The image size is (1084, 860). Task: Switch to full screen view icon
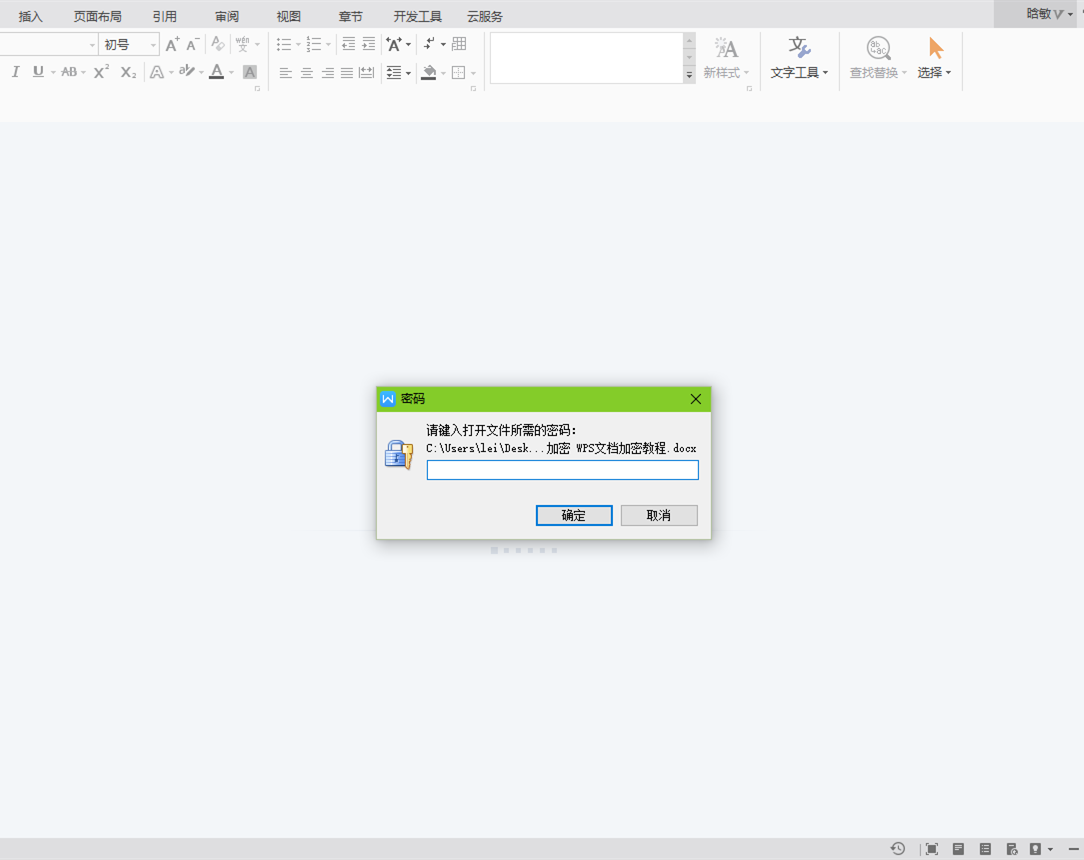coord(931,849)
